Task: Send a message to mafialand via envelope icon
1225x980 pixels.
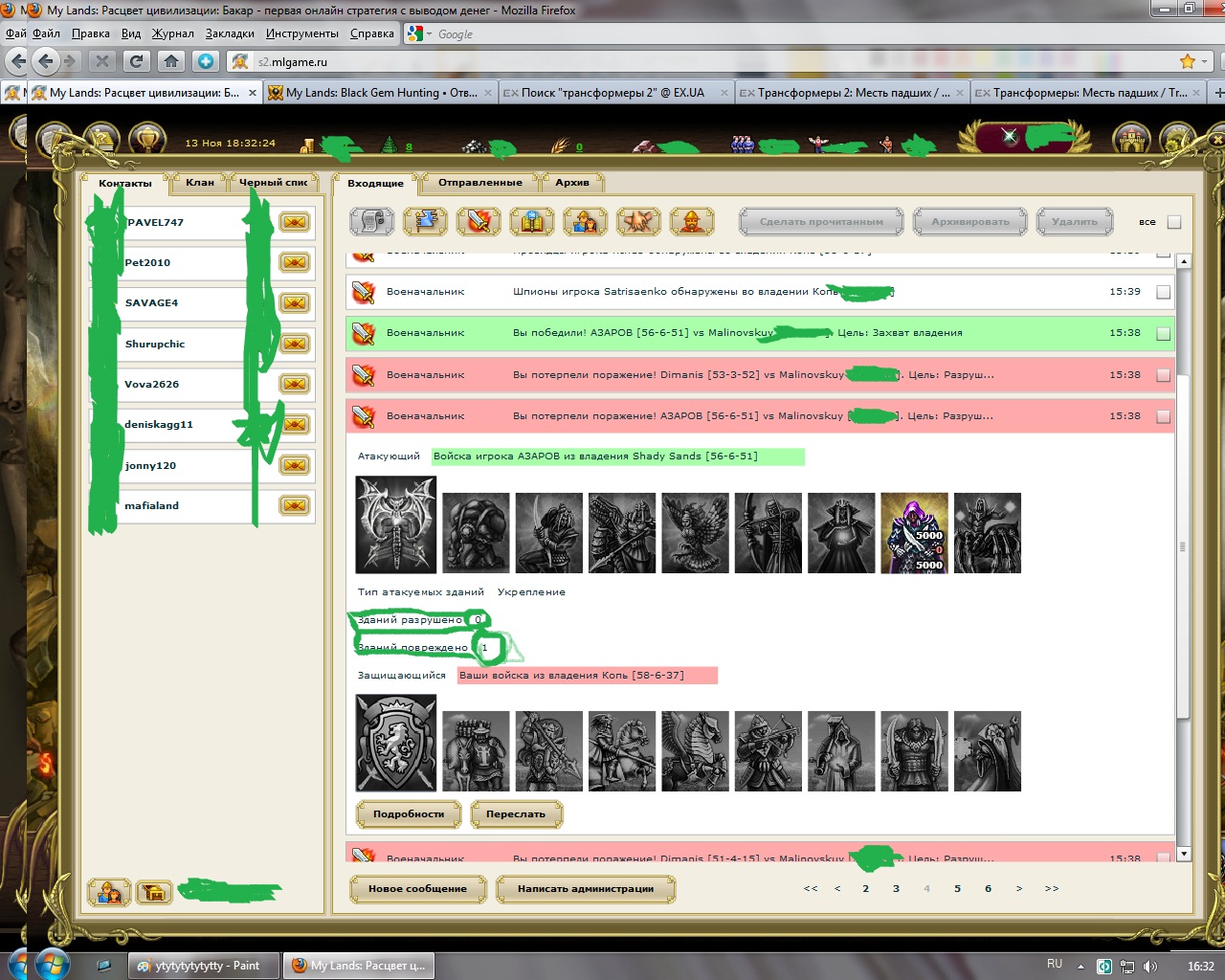Action: (295, 506)
